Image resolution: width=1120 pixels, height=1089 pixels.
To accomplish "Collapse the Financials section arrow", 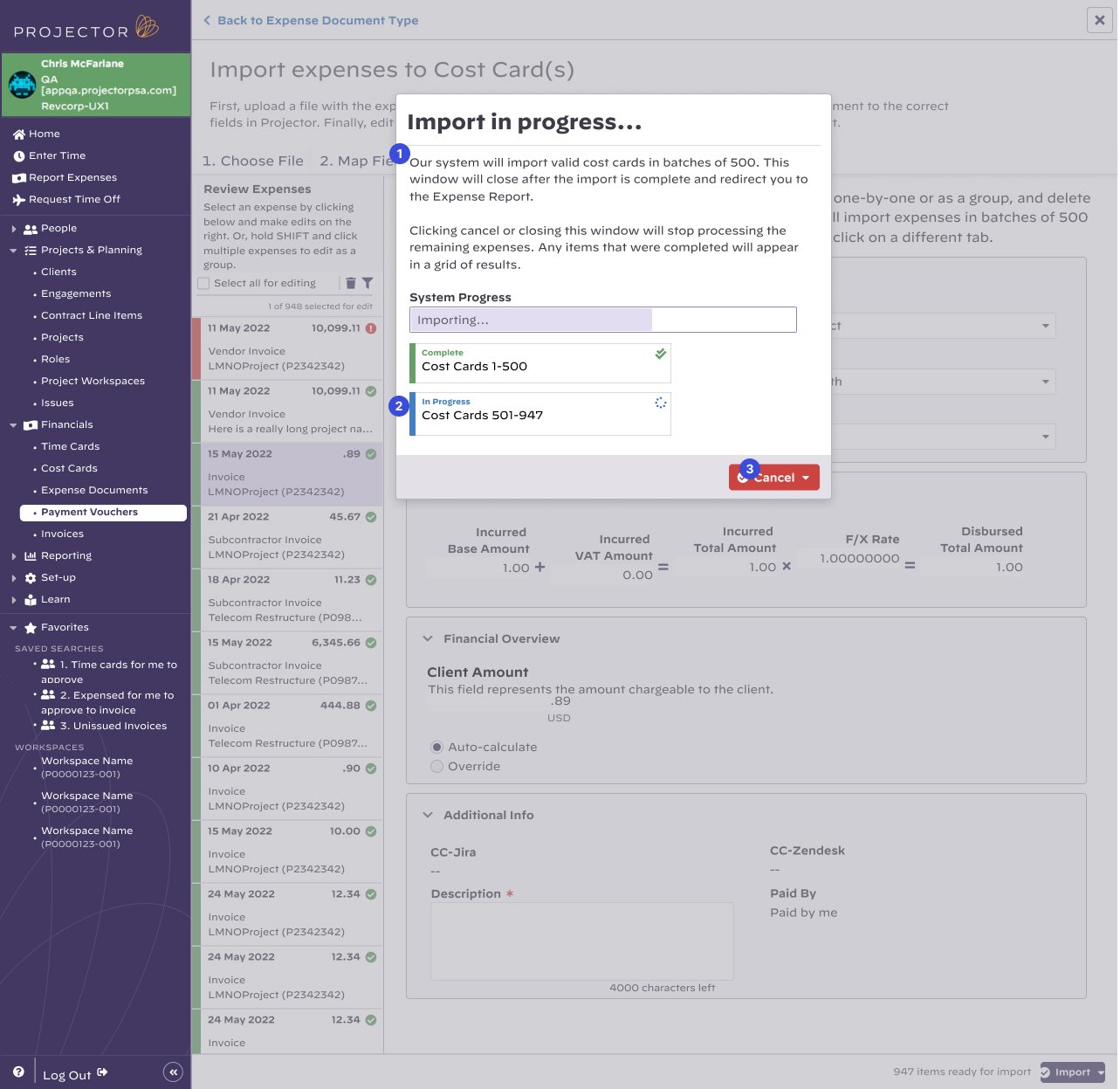I will [x=13, y=425].
